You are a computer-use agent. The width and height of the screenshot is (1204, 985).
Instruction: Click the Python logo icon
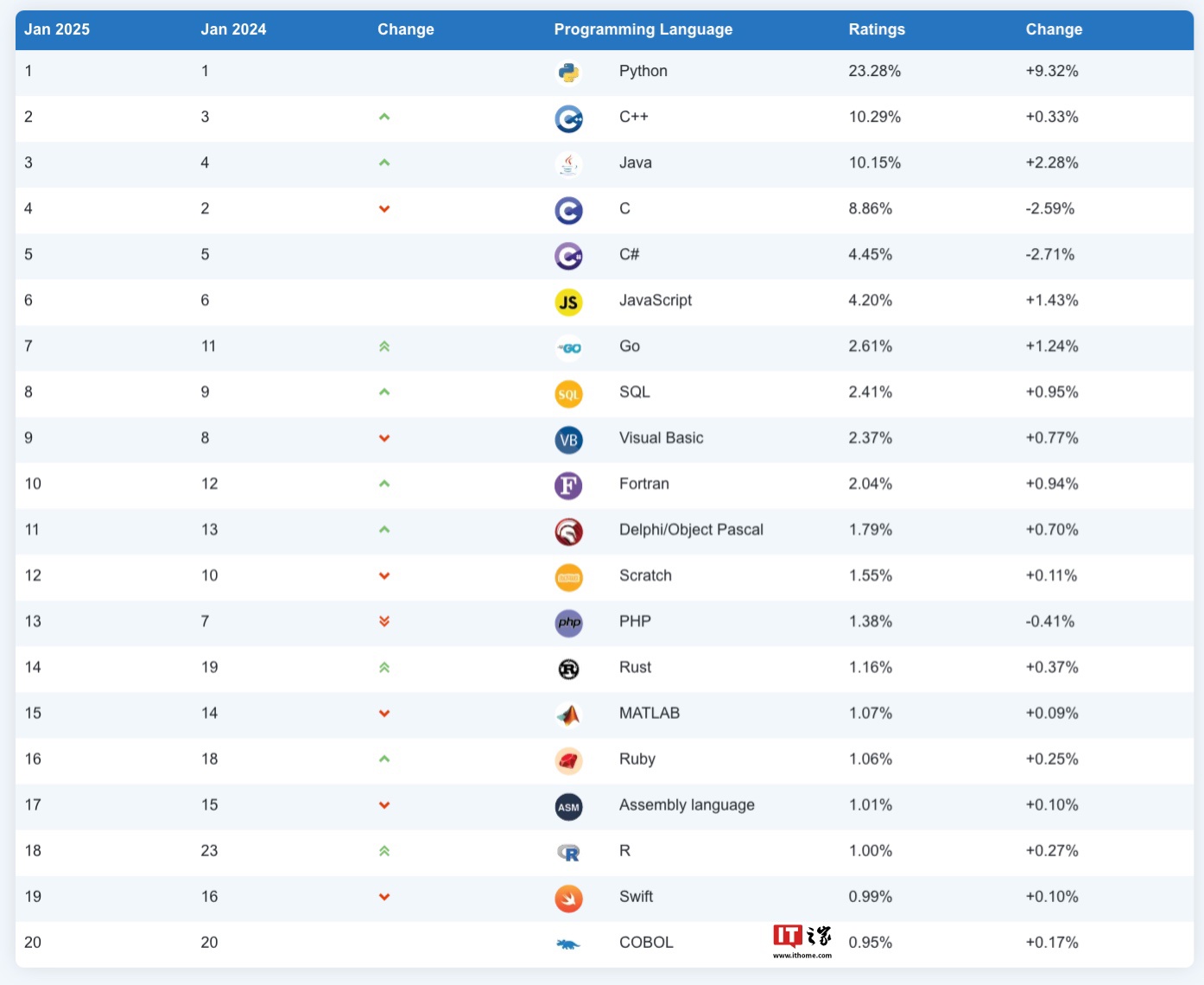[x=568, y=73]
